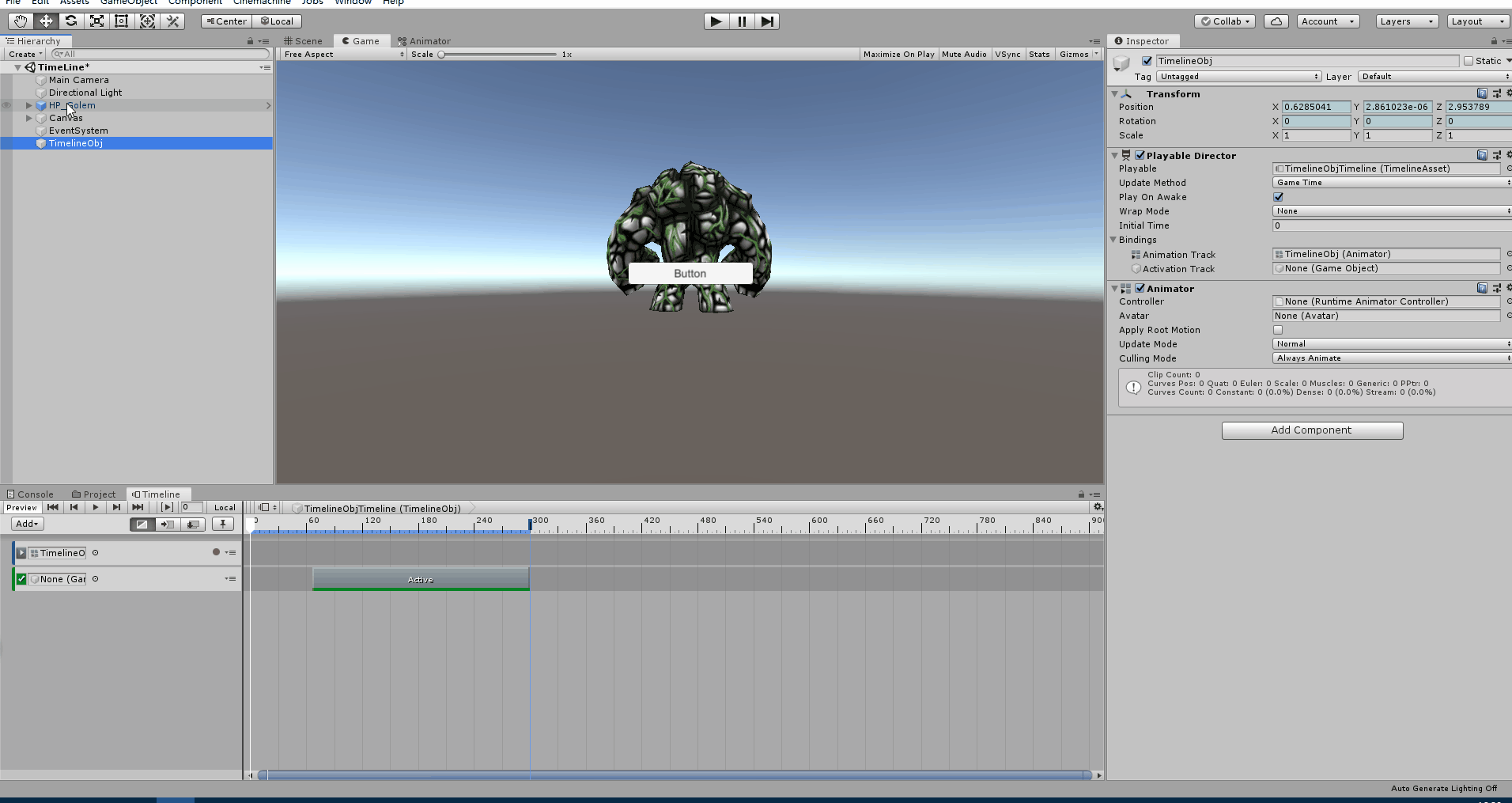Open the Wrap Mode dropdown
The width and height of the screenshot is (1512, 803).
(1392, 211)
